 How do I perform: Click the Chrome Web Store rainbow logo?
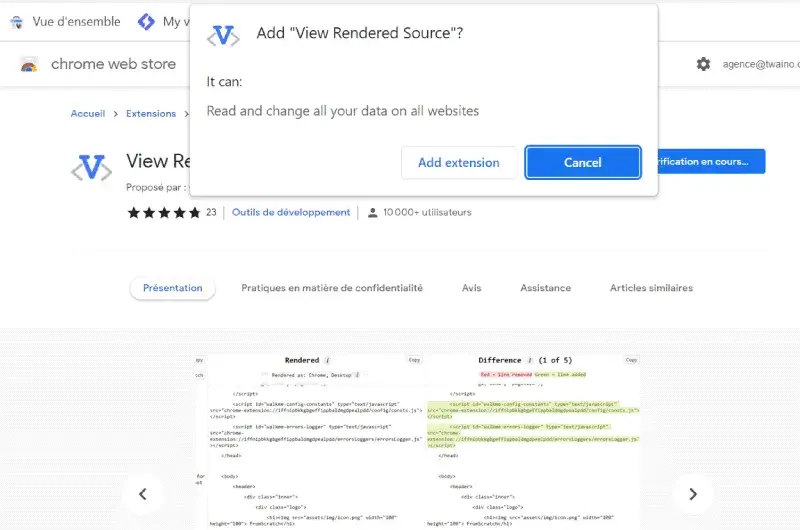(29, 64)
